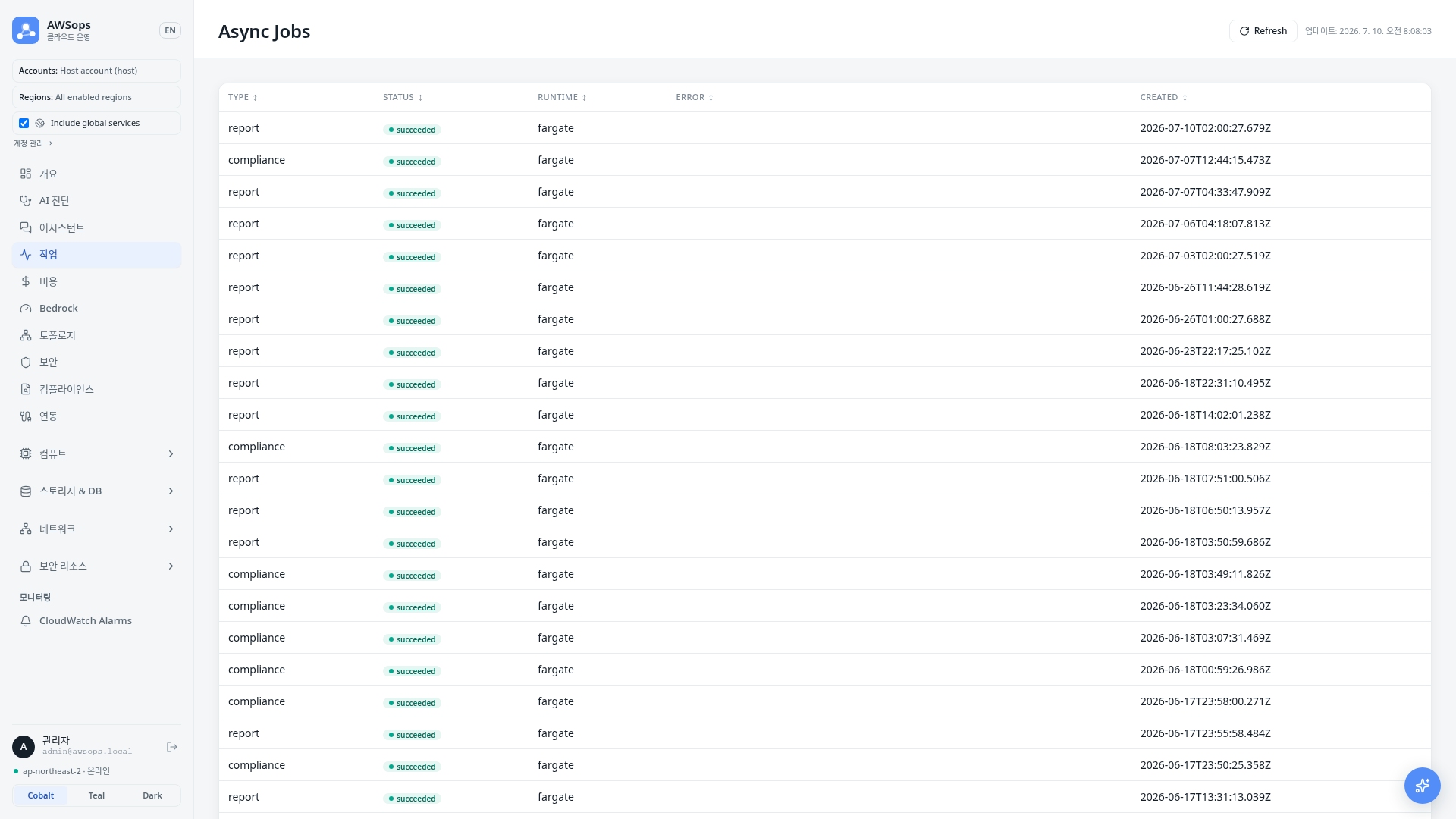This screenshot has width=1456, height=819.
Task: Toggle the Include global services checkbox
Action: (24, 123)
